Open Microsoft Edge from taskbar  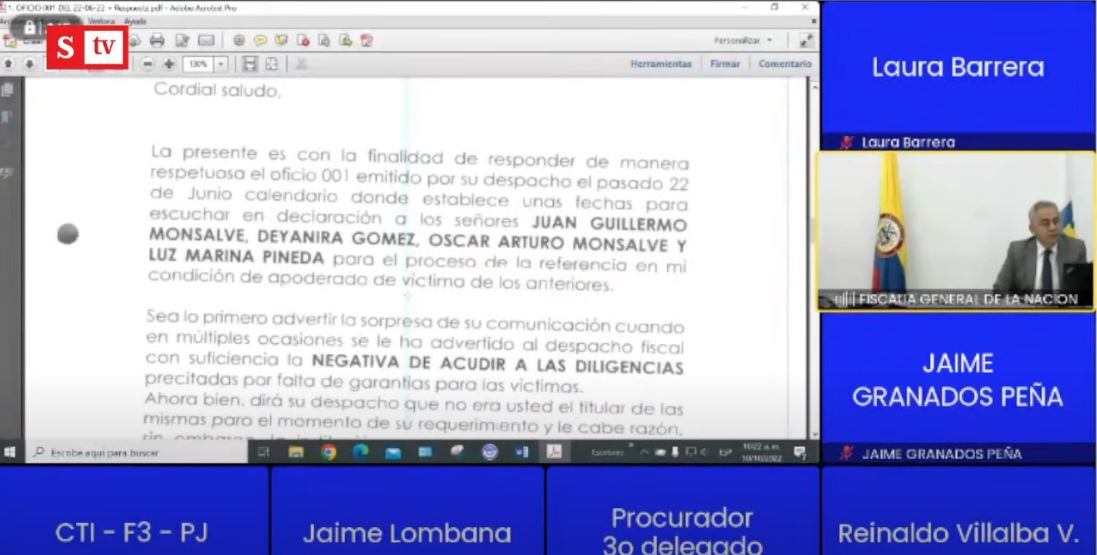(360, 452)
